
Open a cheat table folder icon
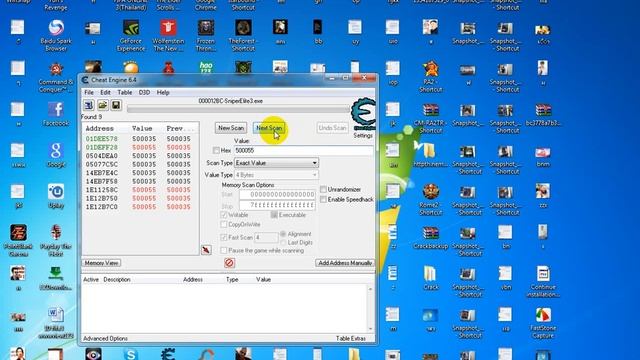pyautogui.click(x=102, y=105)
